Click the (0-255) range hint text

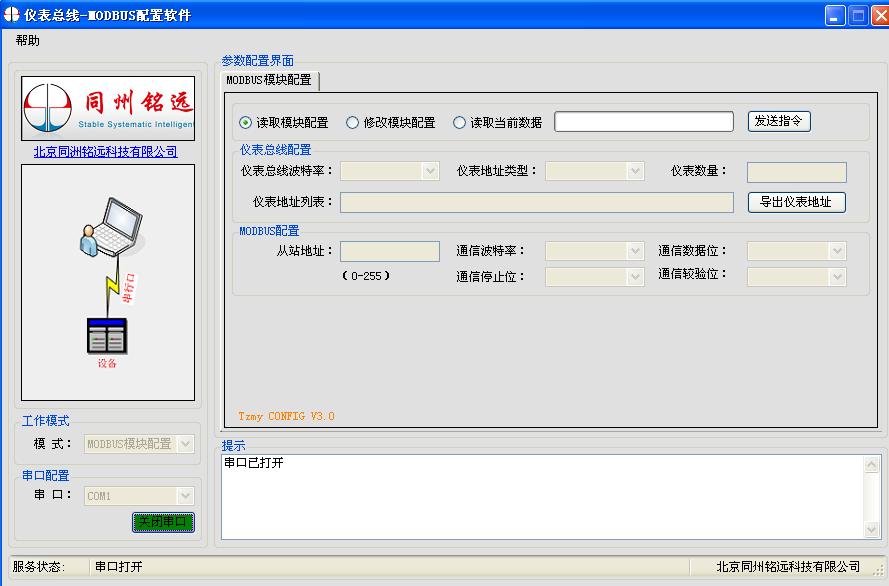click(x=366, y=276)
